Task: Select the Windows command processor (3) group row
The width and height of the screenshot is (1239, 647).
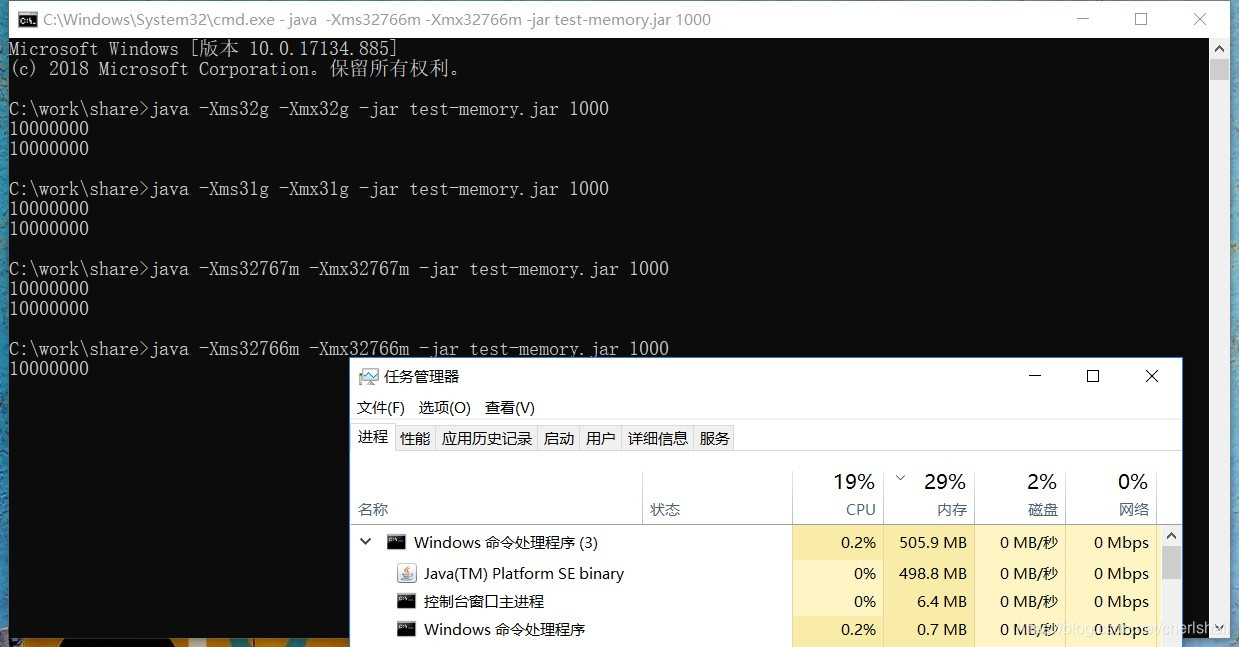Action: pos(755,542)
